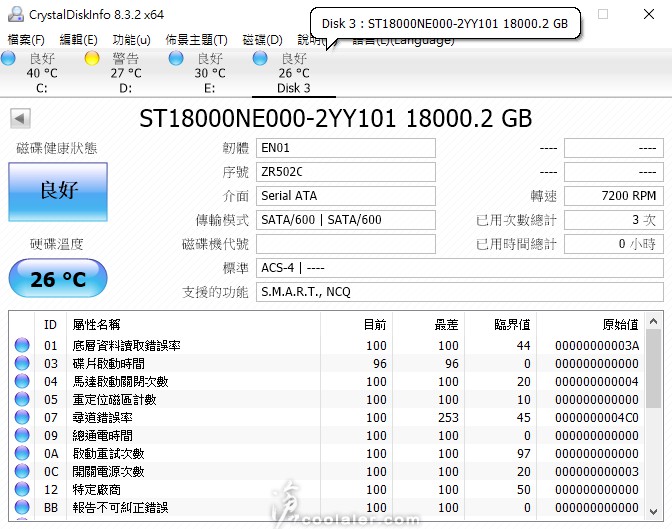Open the 磁碟(D) menu

tap(262, 40)
